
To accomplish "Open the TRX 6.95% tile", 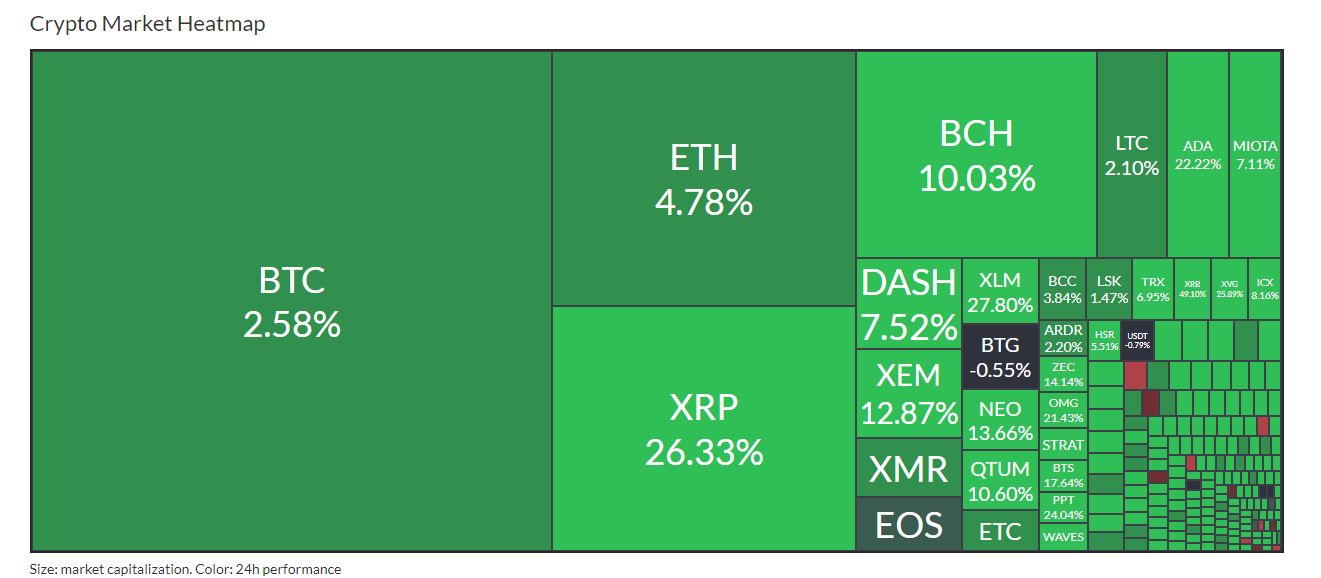I will point(1153,289).
